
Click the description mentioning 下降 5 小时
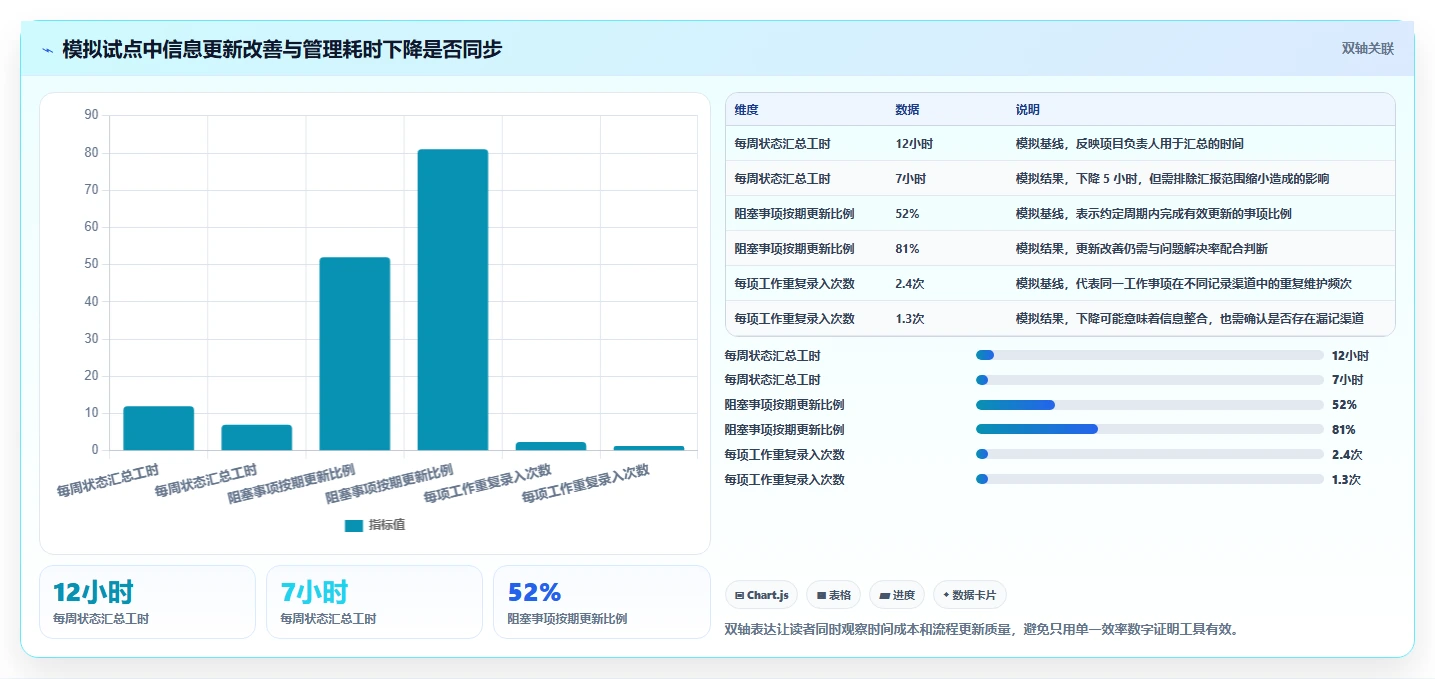[x=1172, y=179]
